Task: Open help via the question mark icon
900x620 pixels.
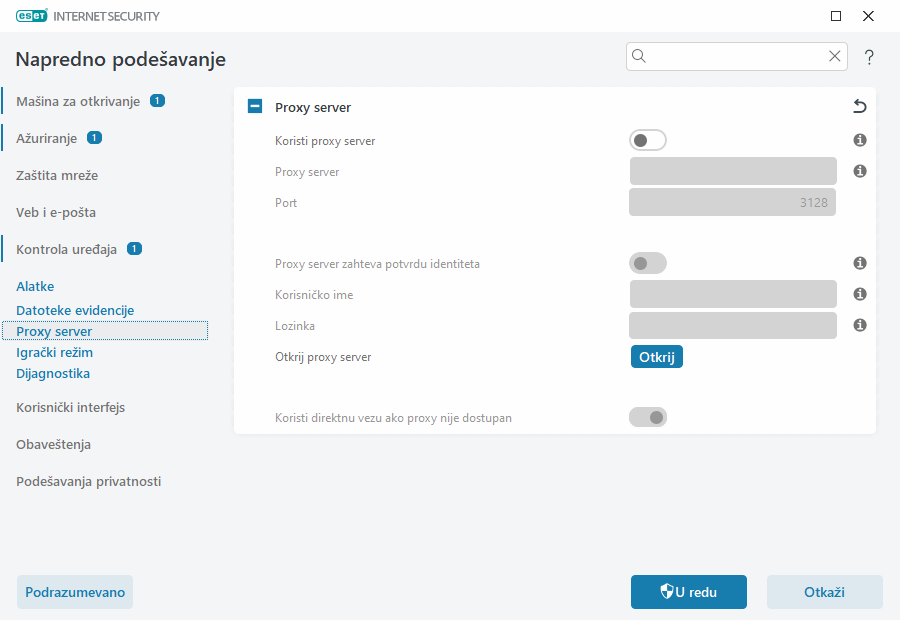Action: click(868, 56)
